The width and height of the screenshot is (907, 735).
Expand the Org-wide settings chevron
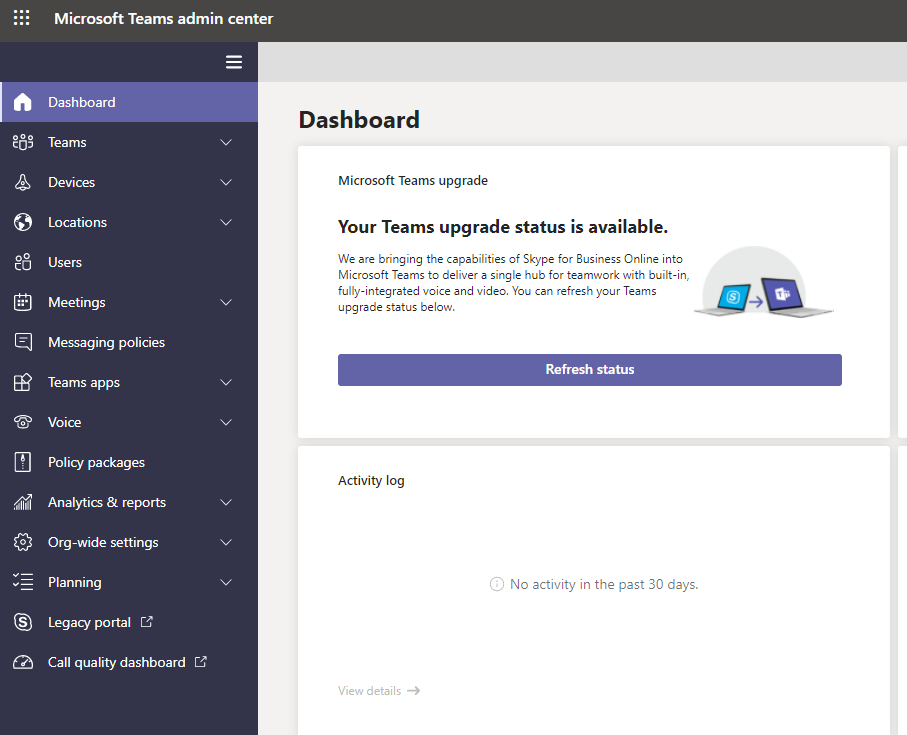click(226, 542)
